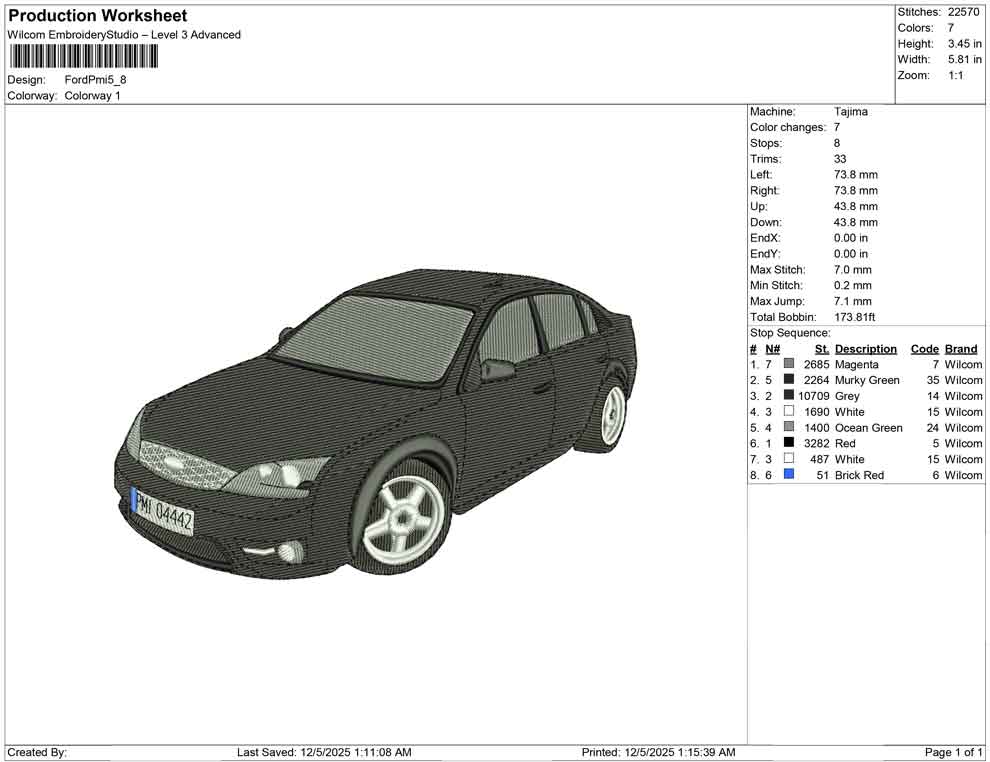
Task: Select the design name FordPmi5_8
Action: tap(96, 80)
